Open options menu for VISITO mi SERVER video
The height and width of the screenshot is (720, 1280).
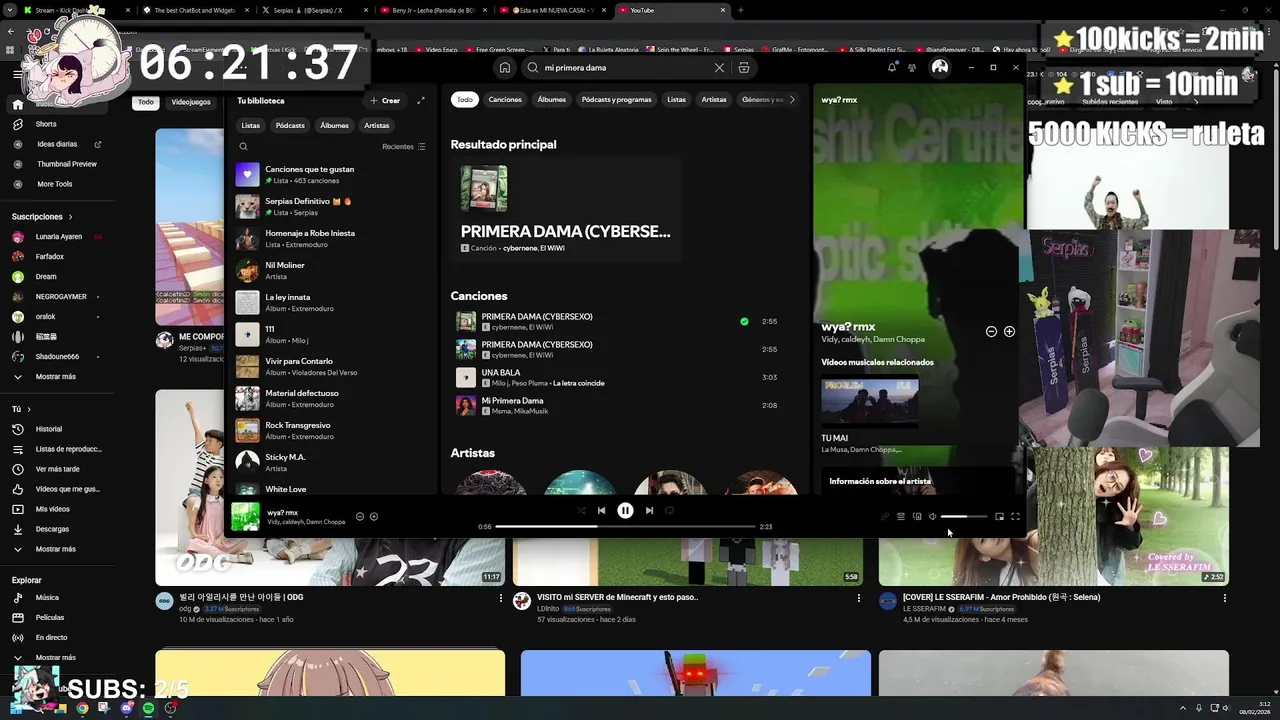pyautogui.click(x=858, y=598)
